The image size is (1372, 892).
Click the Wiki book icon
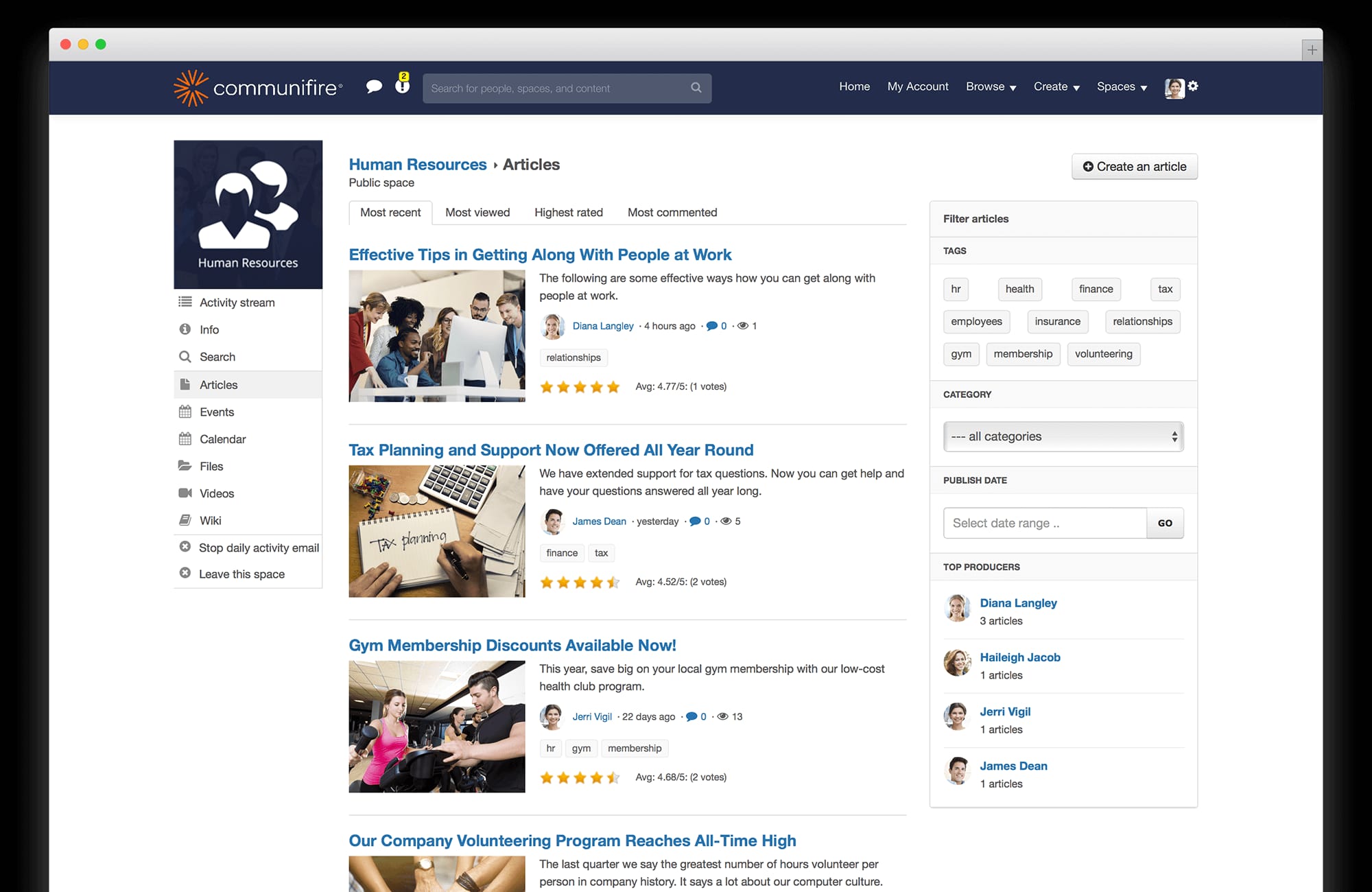[185, 520]
